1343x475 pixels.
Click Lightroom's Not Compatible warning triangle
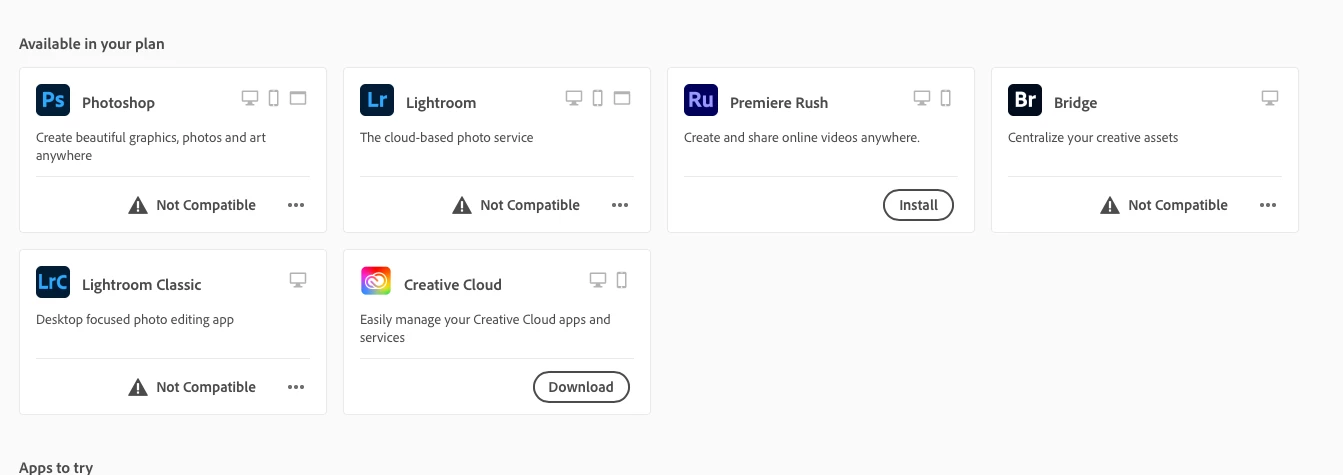(x=462, y=205)
